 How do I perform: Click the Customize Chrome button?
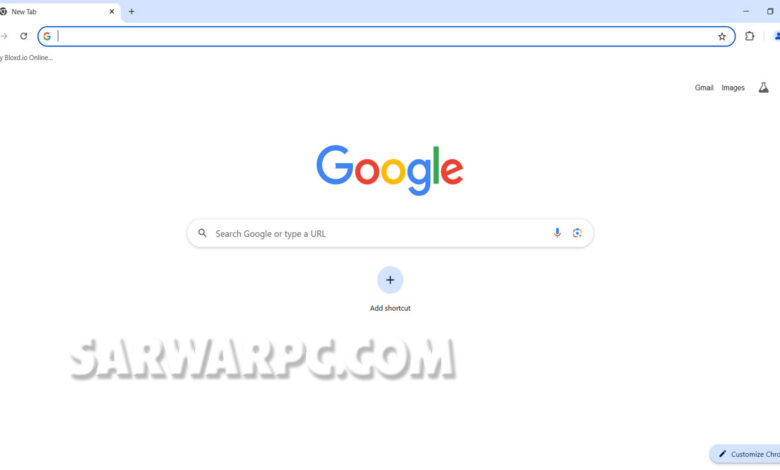pos(745,454)
